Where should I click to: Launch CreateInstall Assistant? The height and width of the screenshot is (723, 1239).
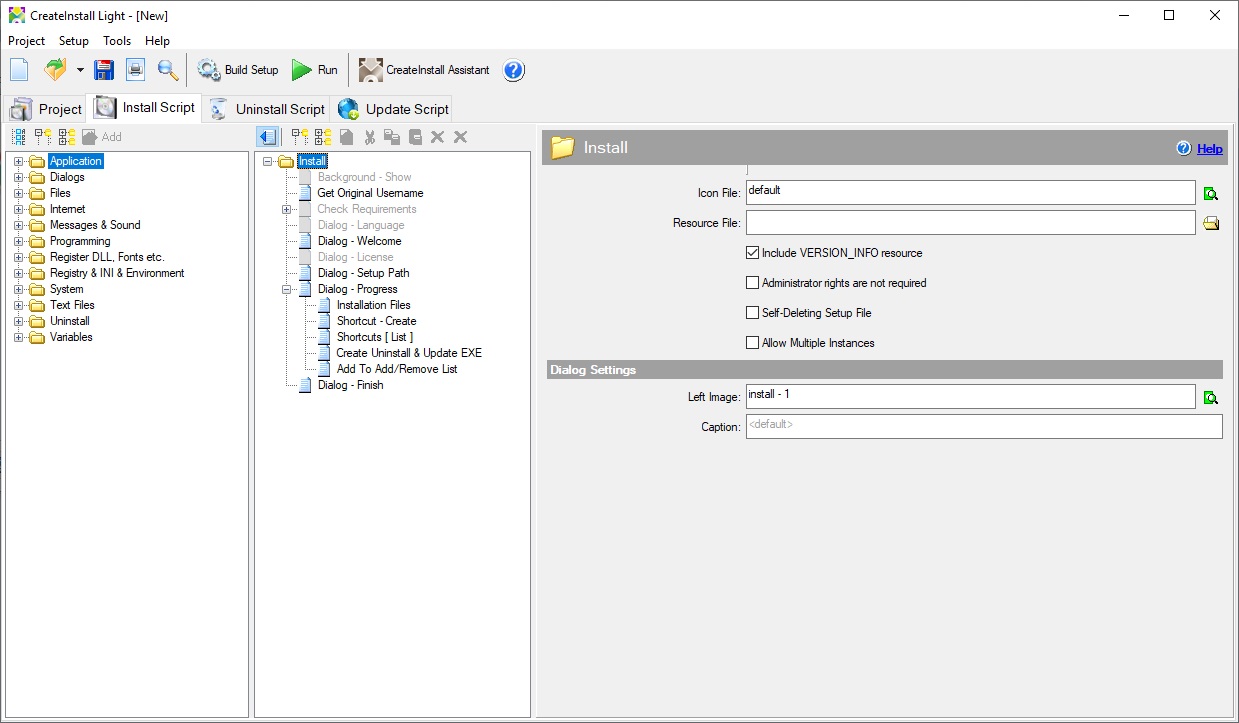click(425, 70)
